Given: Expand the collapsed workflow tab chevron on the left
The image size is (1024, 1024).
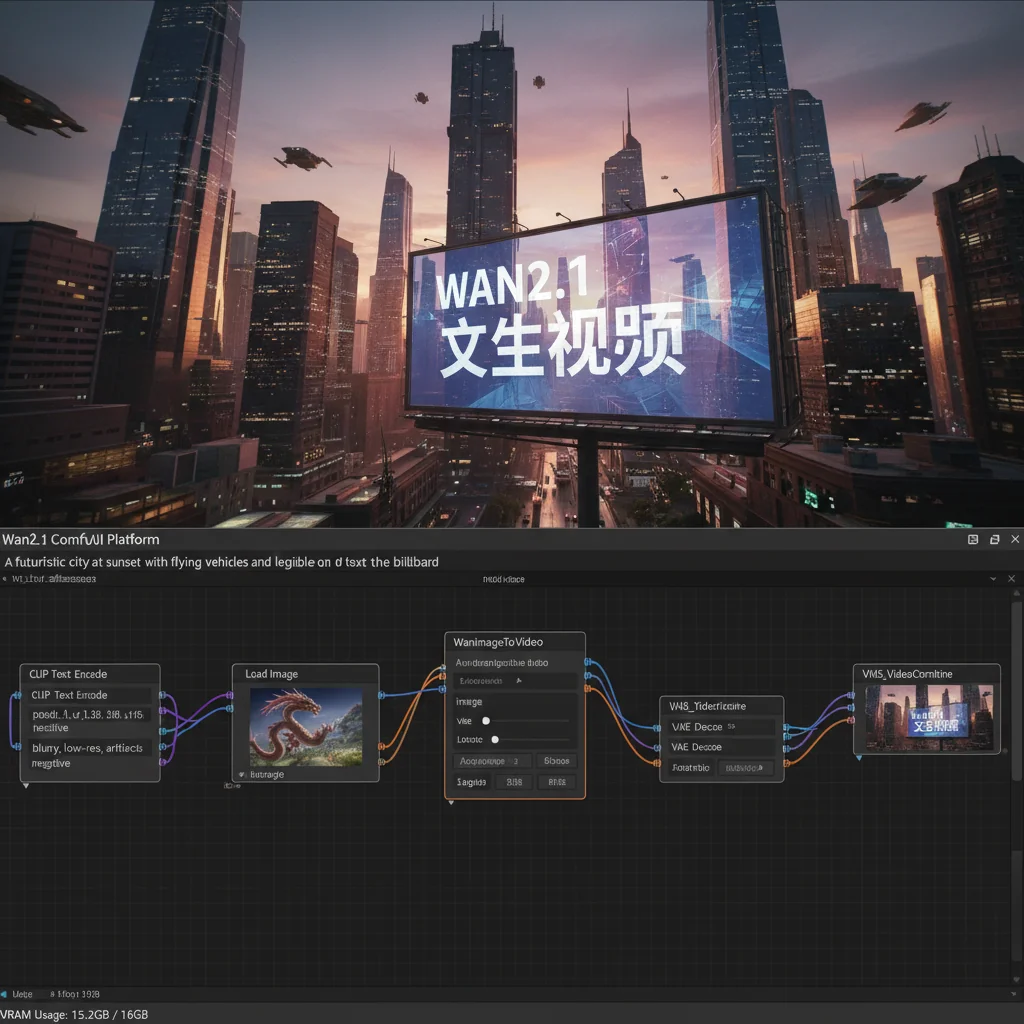Looking at the screenshot, I should point(6,578).
